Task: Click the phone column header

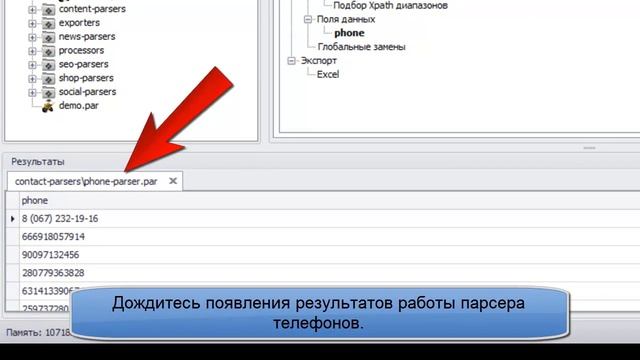Action: [x=35, y=200]
